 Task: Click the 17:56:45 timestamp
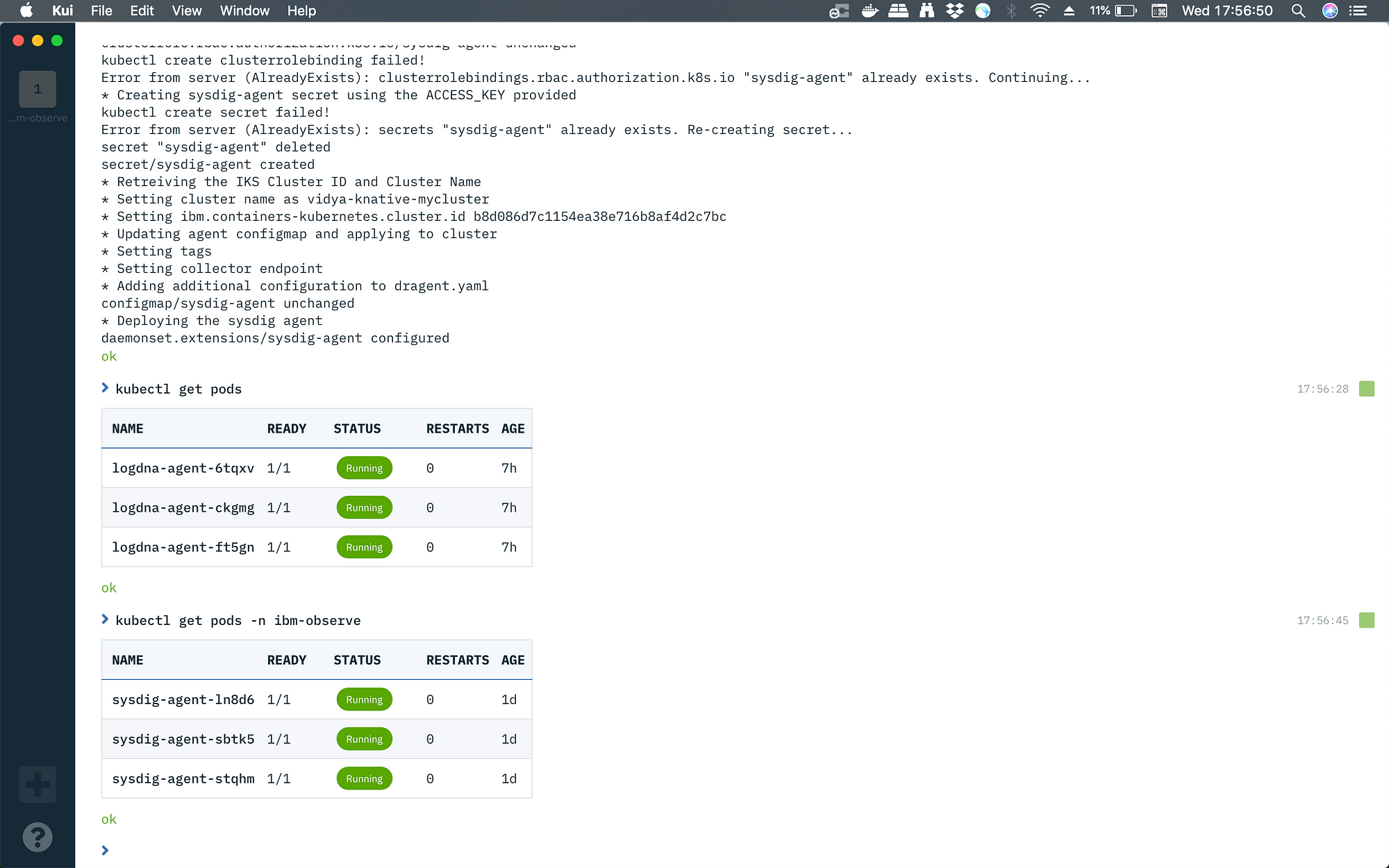[1322, 620]
